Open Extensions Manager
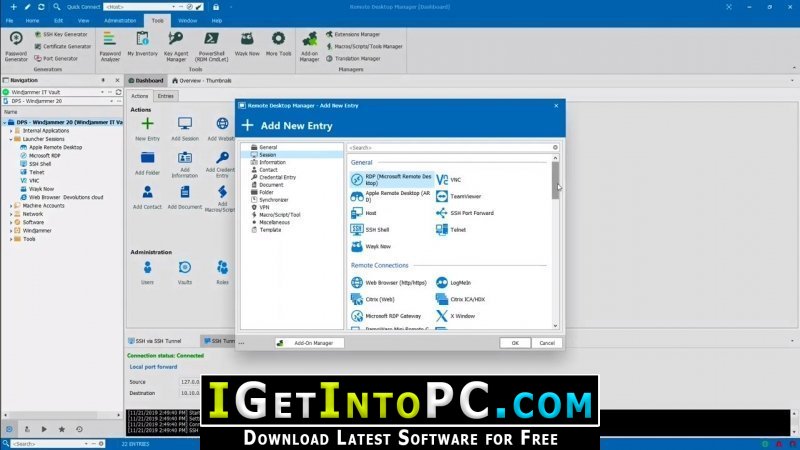Viewport: 800px width, 450px height. point(353,34)
